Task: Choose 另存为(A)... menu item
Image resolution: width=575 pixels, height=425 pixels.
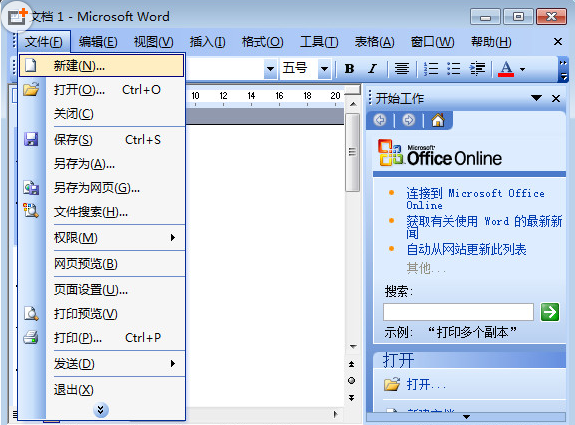Action: [102, 164]
